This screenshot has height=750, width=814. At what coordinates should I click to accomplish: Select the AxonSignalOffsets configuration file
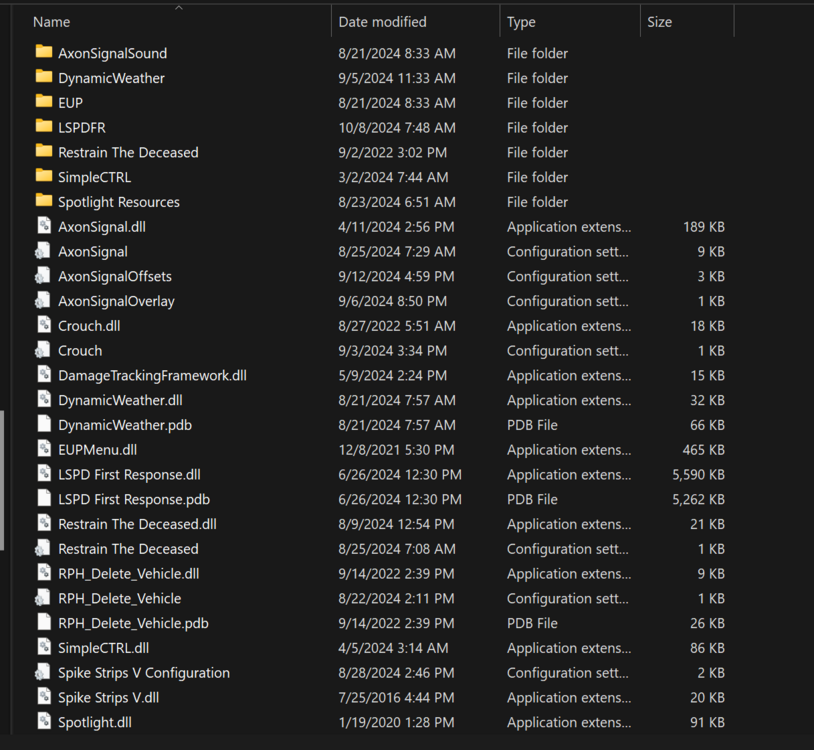pyautogui.click(x=44, y=276)
